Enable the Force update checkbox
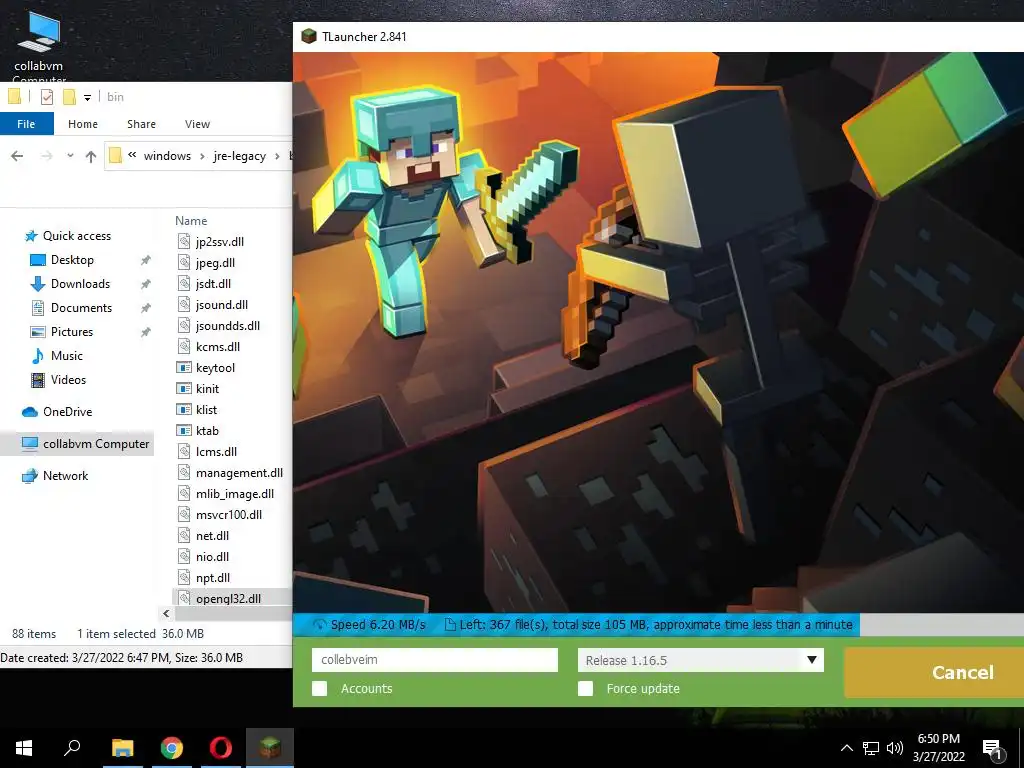 pyautogui.click(x=586, y=688)
